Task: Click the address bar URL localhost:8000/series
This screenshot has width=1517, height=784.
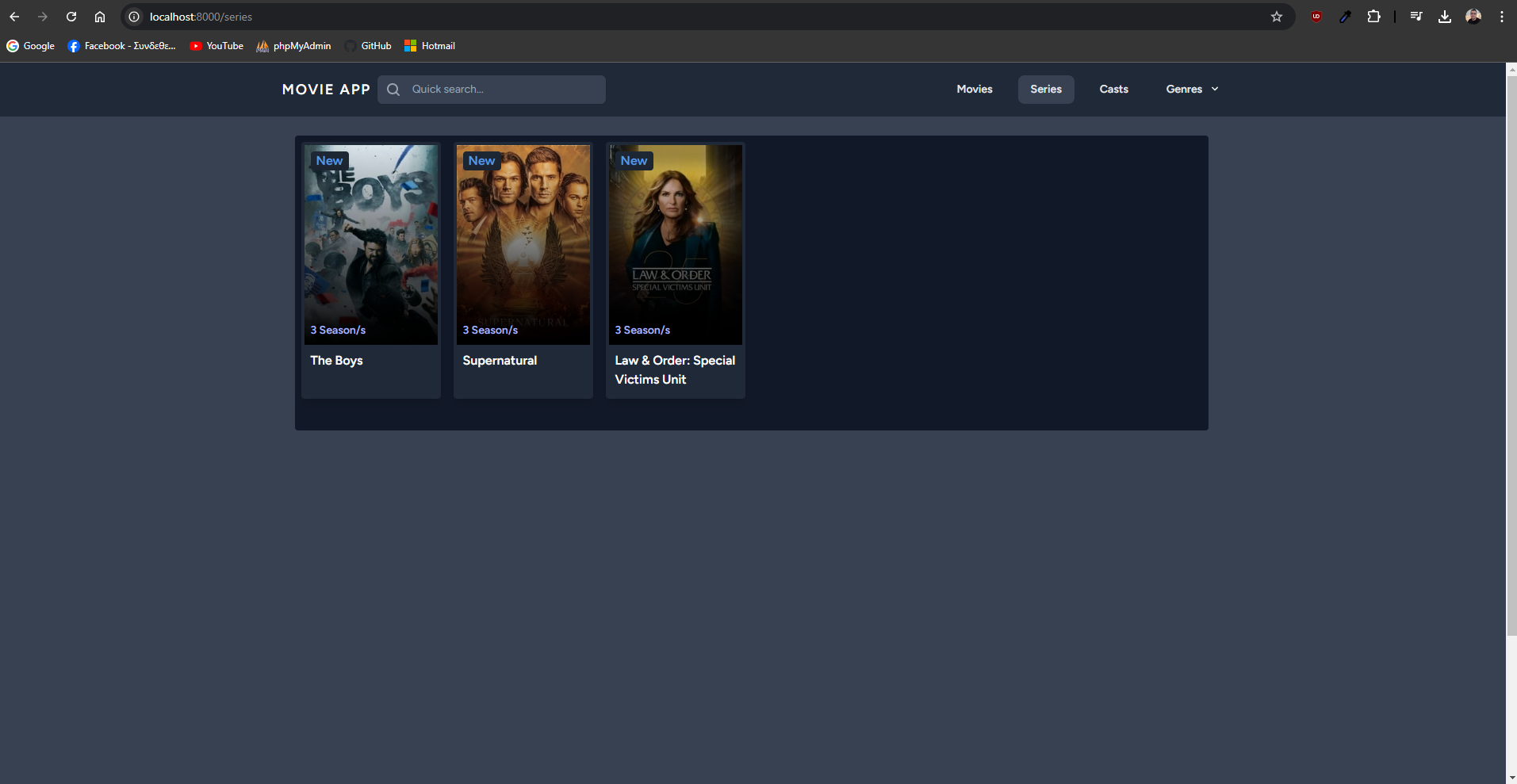Action: click(201, 17)
